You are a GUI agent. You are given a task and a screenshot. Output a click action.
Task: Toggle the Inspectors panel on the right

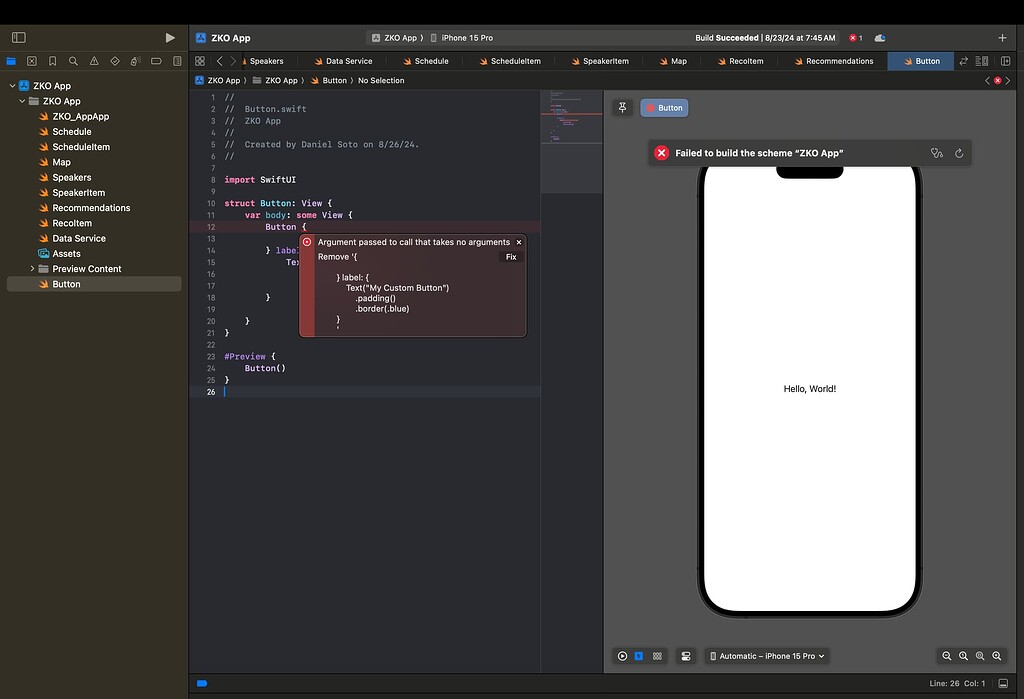coord(1005,60)
